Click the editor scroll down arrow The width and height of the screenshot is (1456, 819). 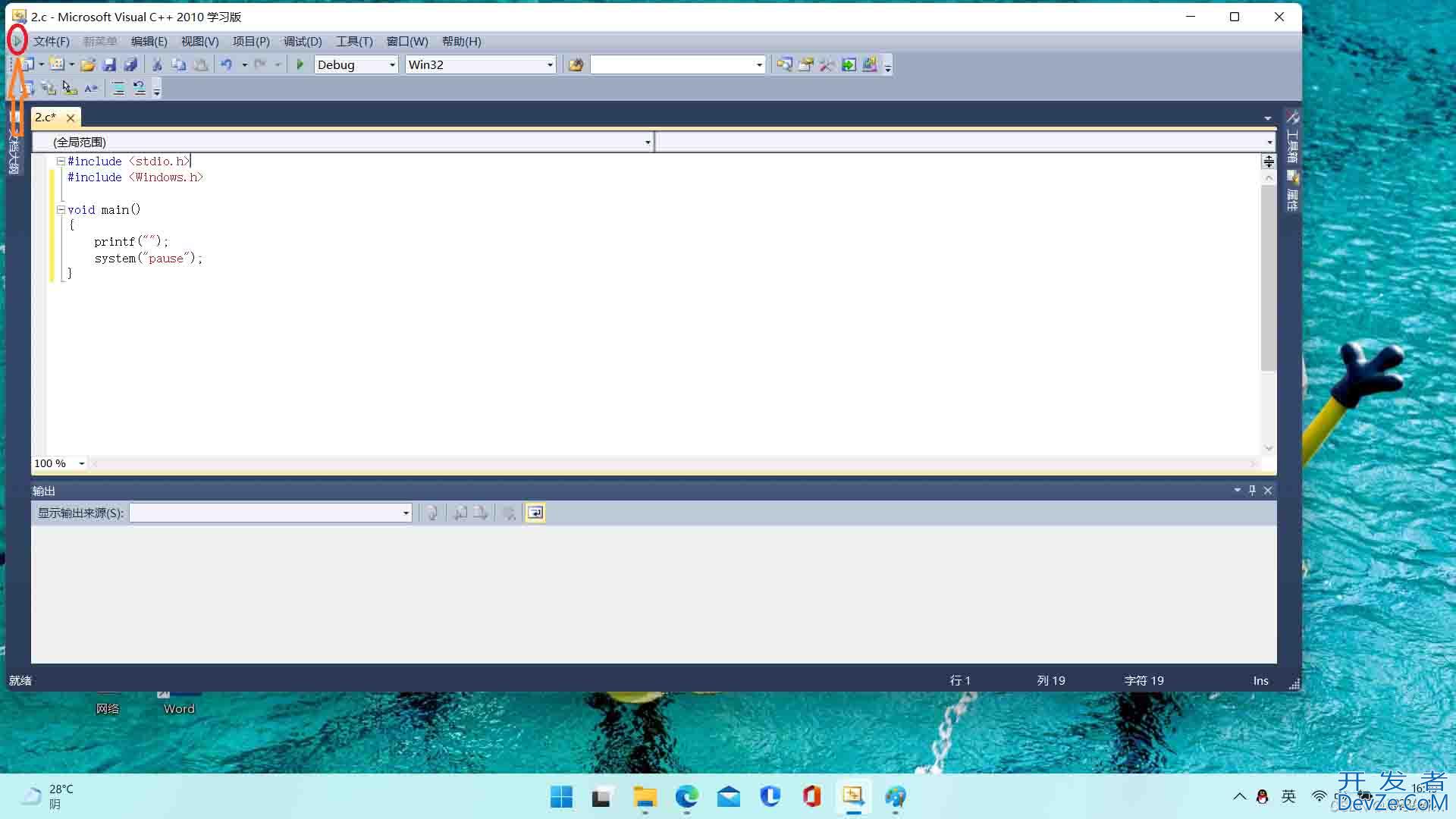click(x=1269, y=448)
